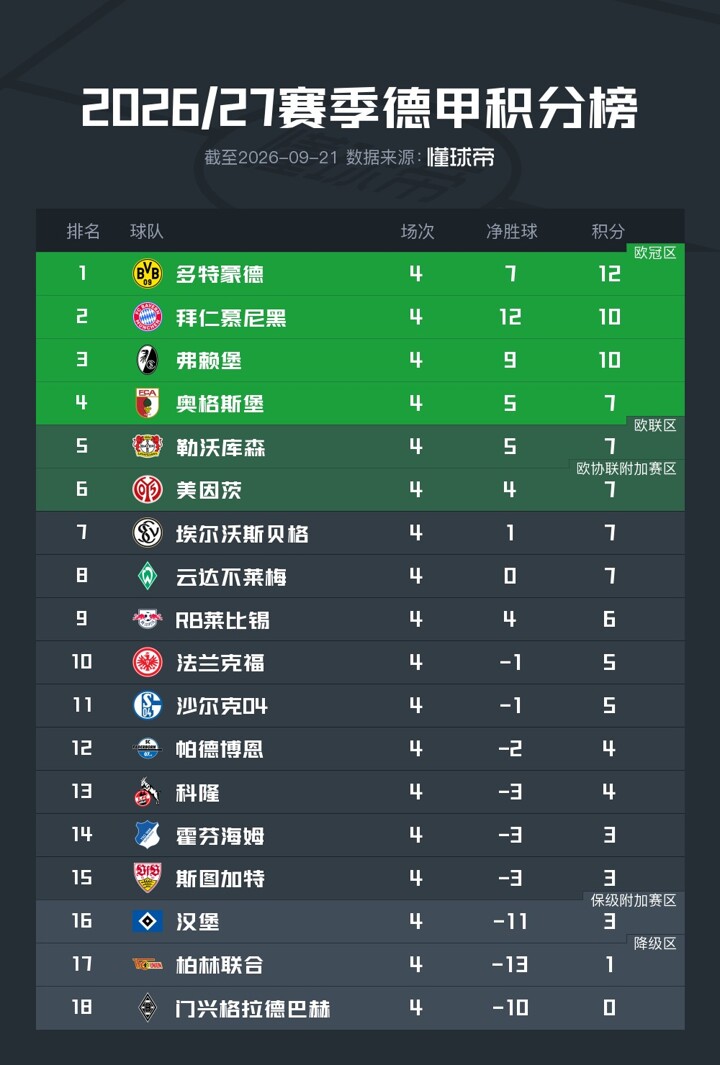Viewport: 720px width, 1065px height.
Task: Click the RB Leipzig bulls logo
Action: (147, 619)
